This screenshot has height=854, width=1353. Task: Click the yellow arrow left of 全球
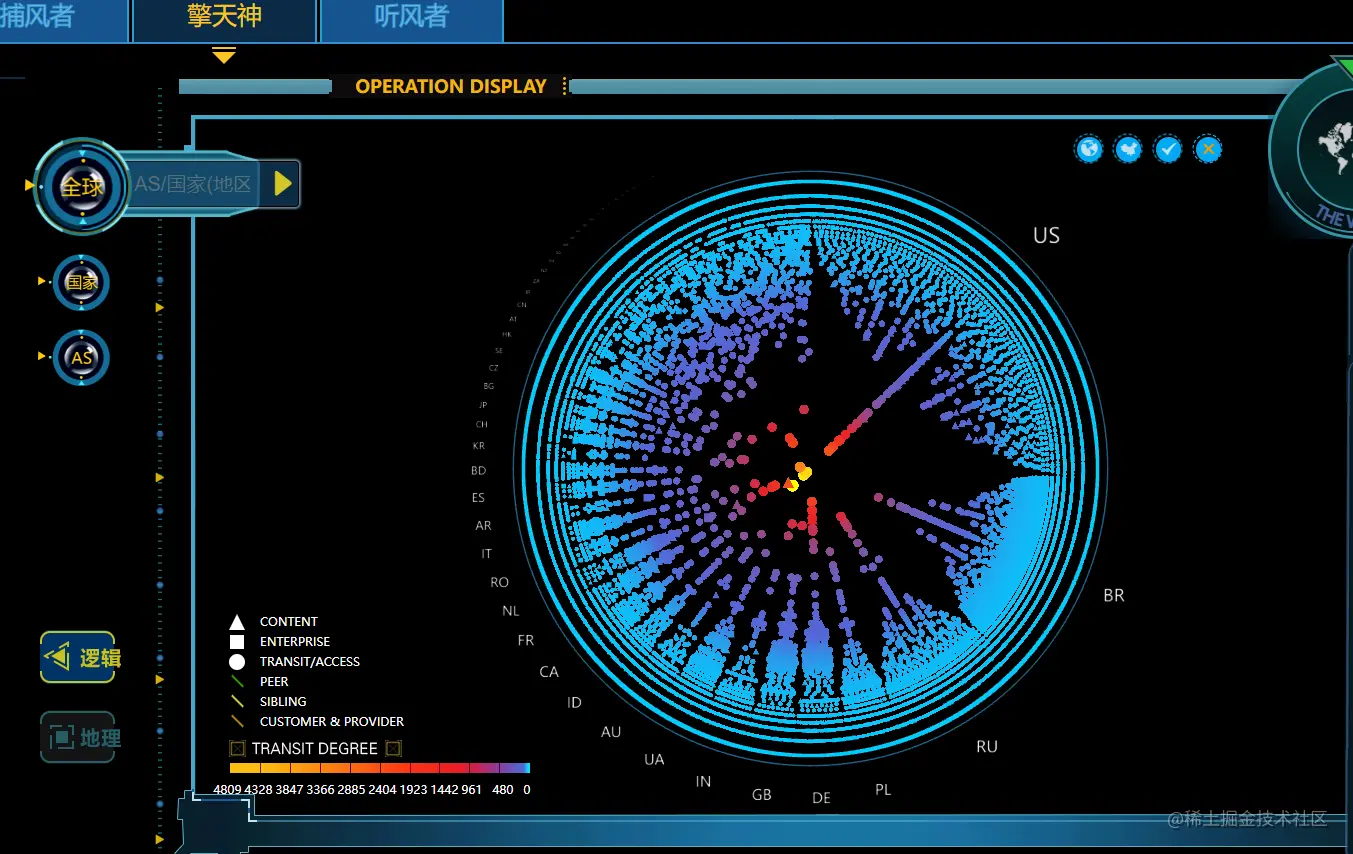coord(29,185)
